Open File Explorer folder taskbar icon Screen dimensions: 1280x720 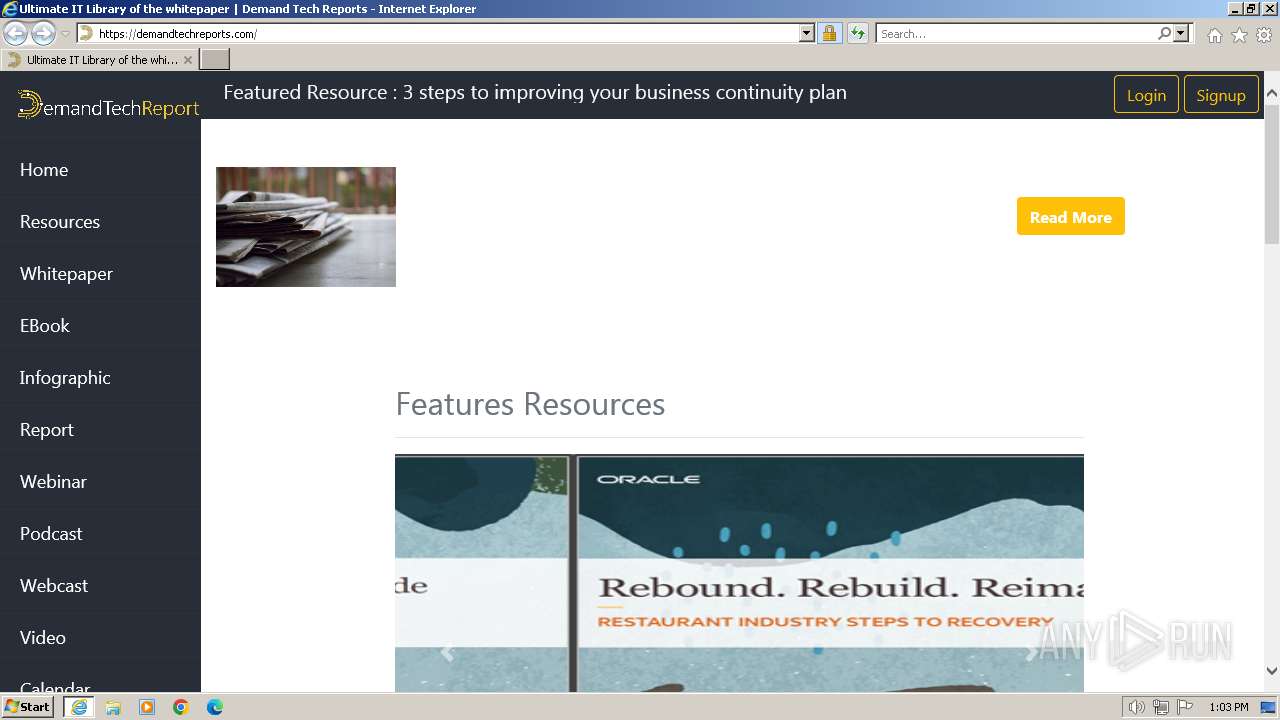[113, 707]
